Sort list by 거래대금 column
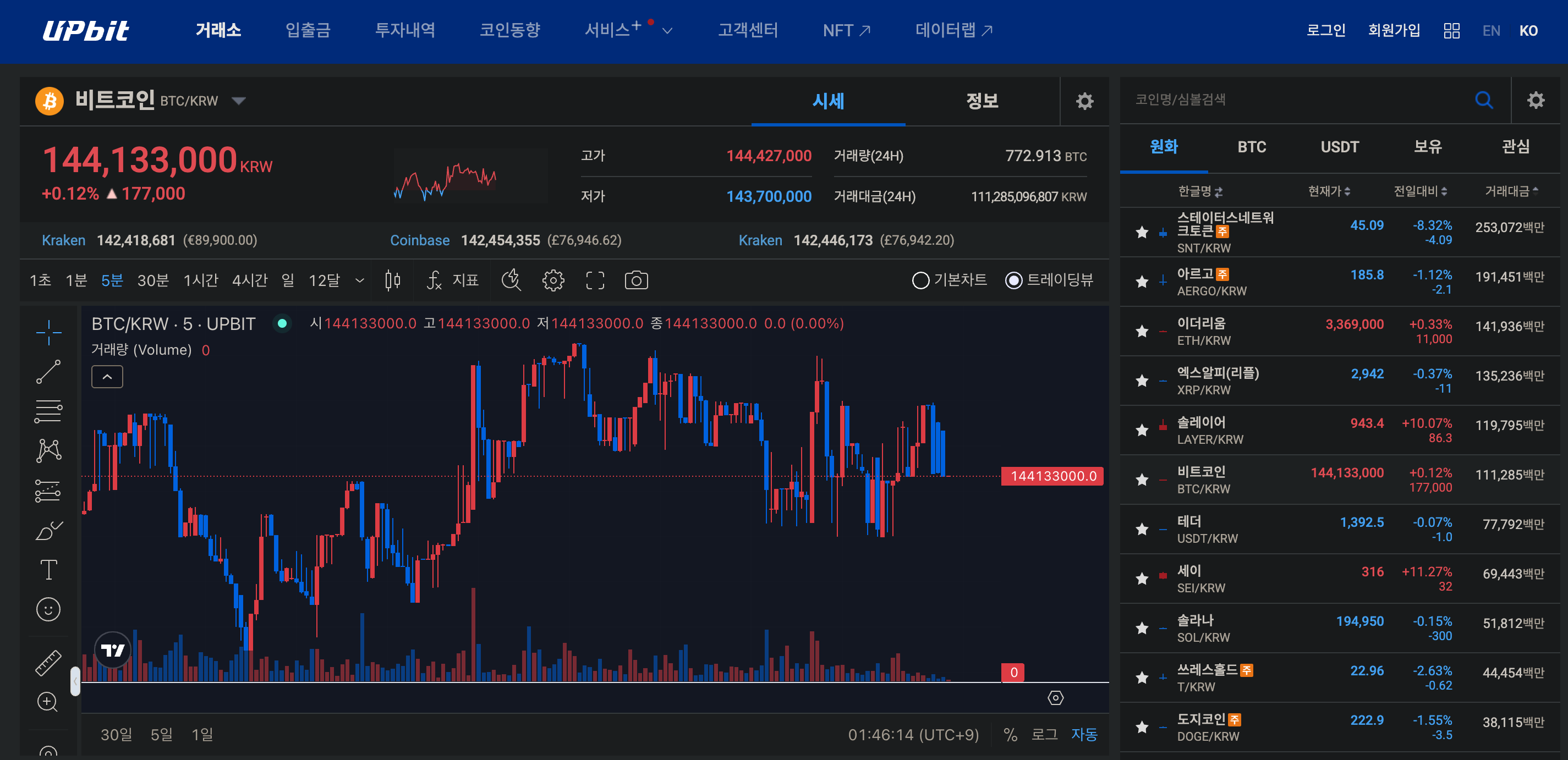The image size is (1568, 760). [1511, 192]
